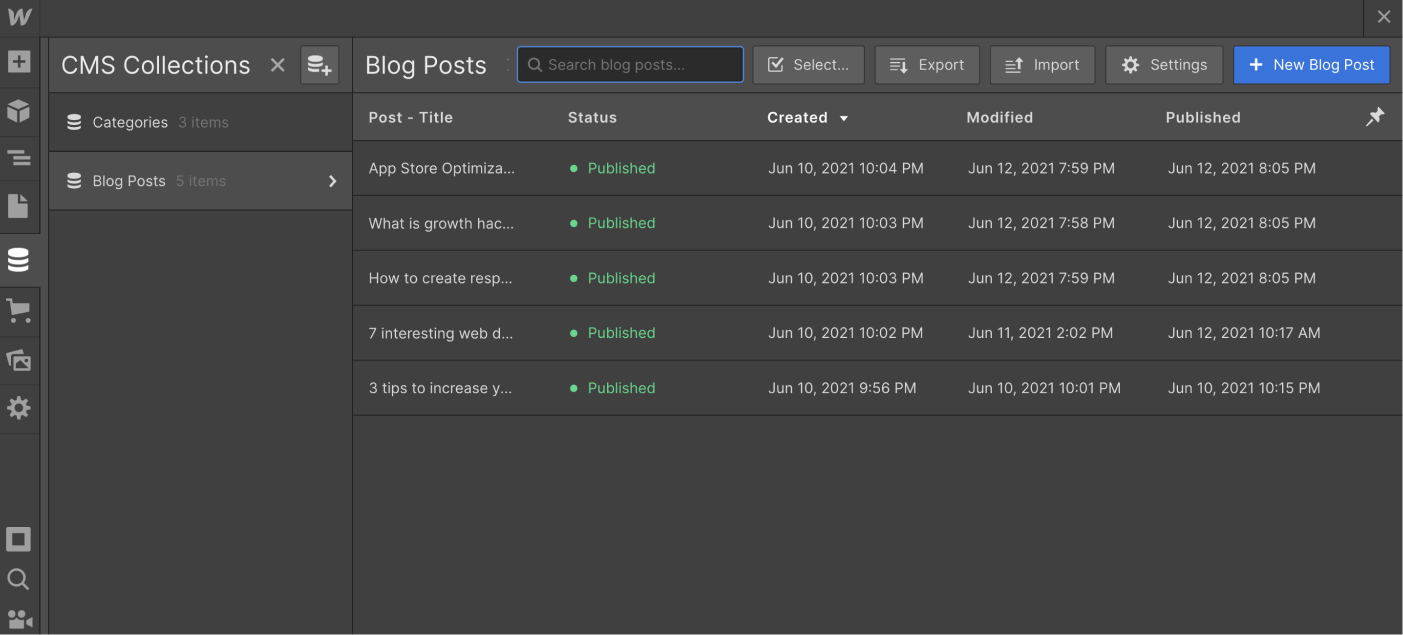Screen dimensions: 1403x635
Task: Open the Symbols cube panel
Action: (19, 110)
